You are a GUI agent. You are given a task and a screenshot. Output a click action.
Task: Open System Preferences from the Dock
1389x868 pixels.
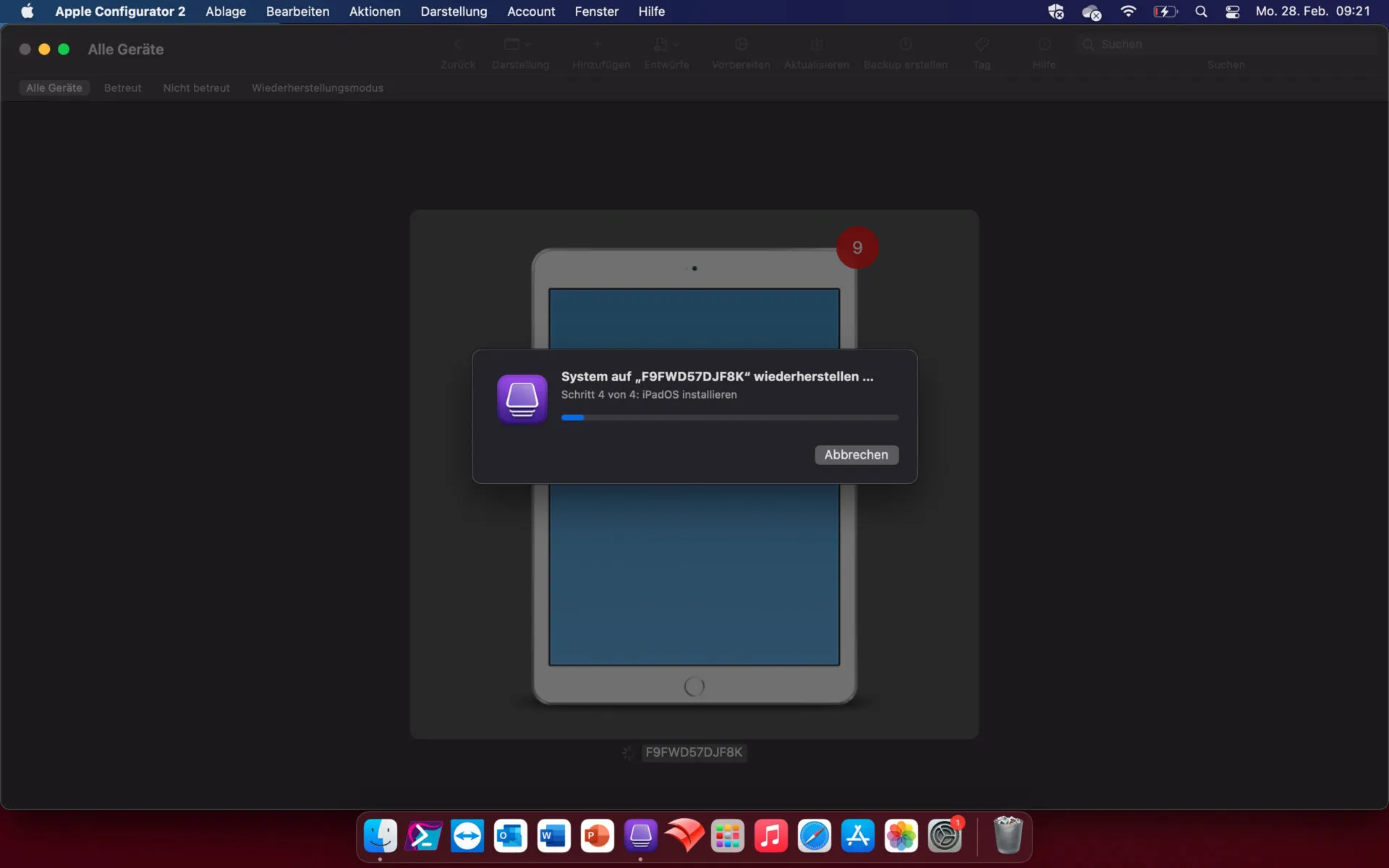(x=944, y=836)
